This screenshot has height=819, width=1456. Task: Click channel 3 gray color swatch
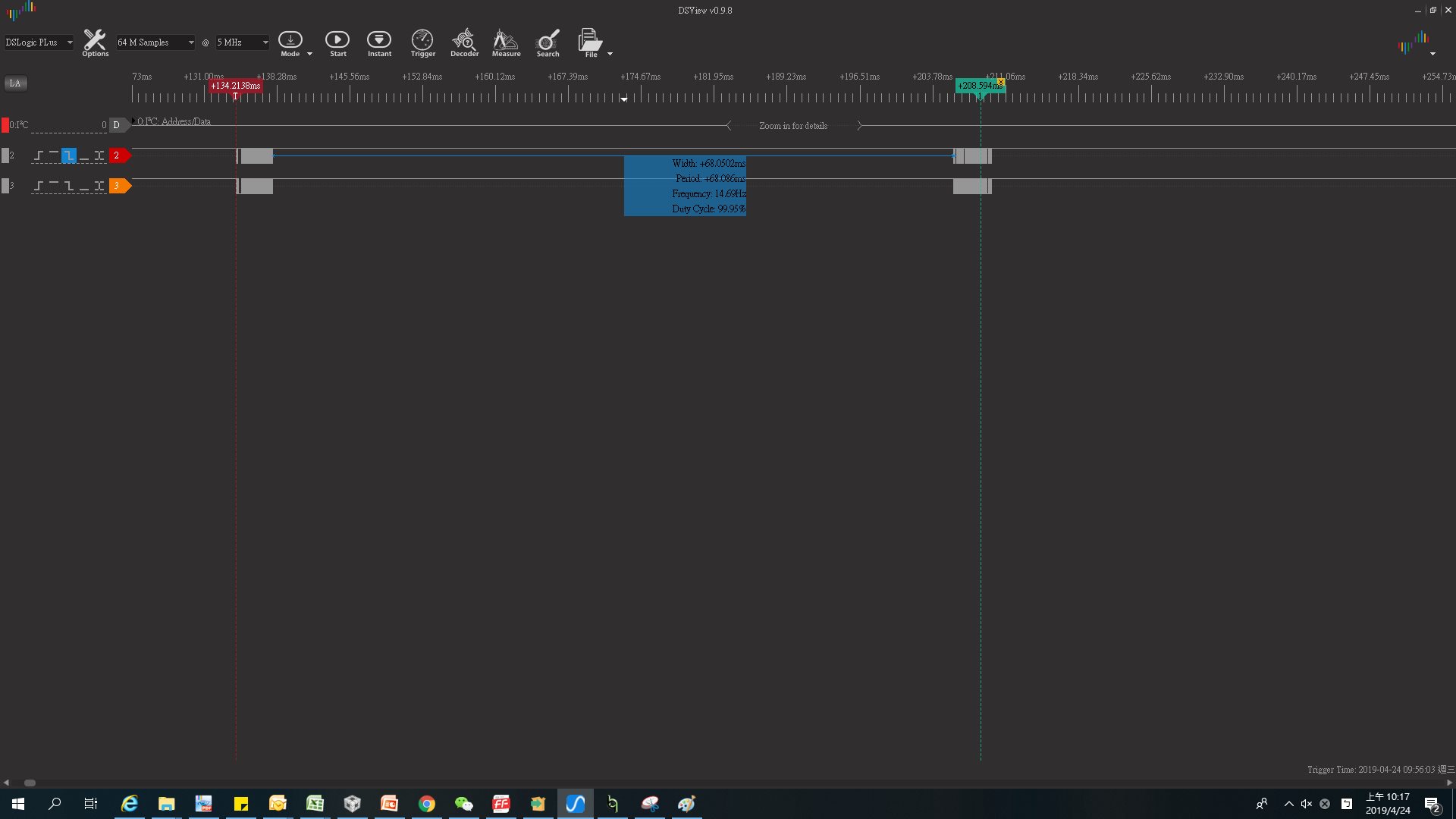[5, 186]
